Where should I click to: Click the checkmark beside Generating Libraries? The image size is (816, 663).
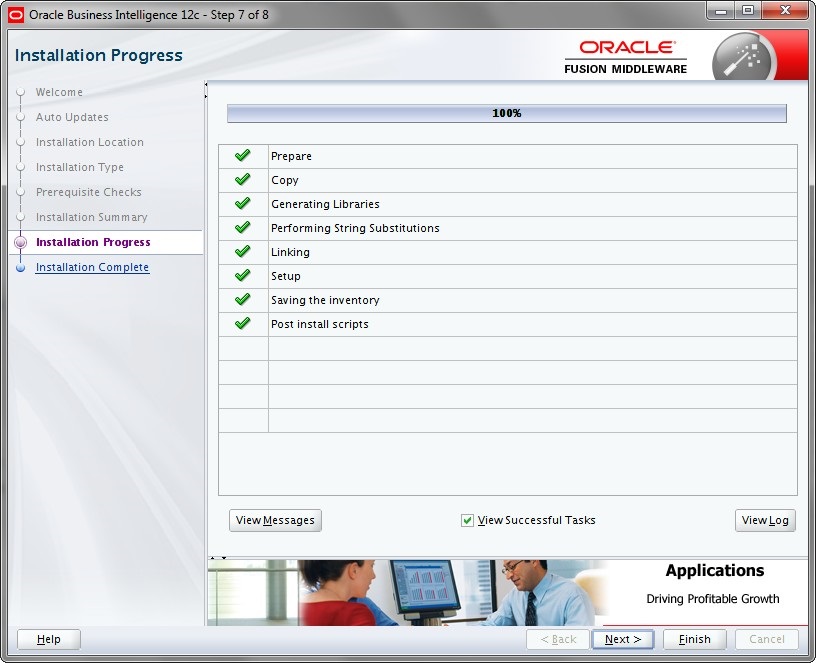coord(243,203)
